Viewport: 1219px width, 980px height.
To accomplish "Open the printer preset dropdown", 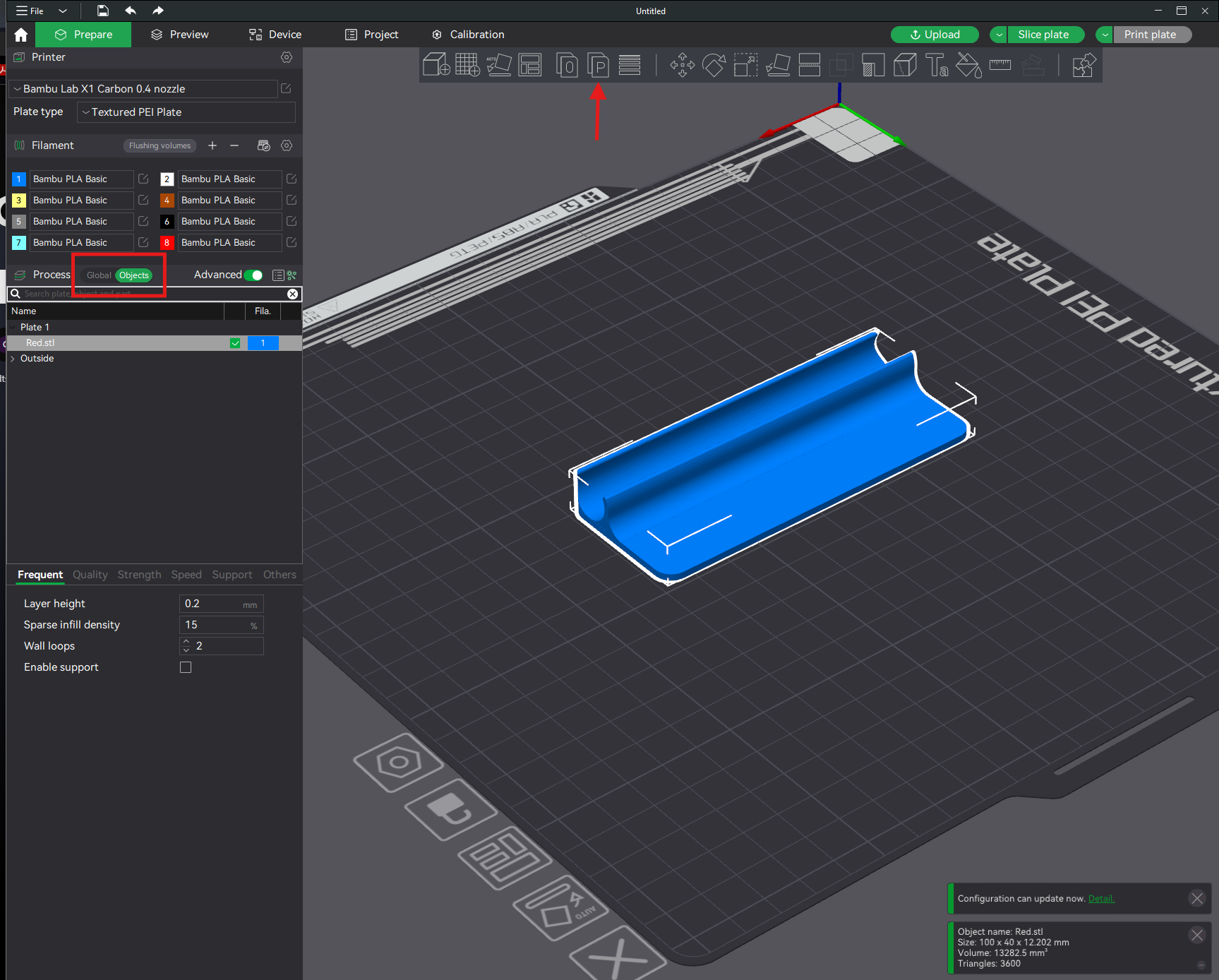I will [x=144, y=89].
